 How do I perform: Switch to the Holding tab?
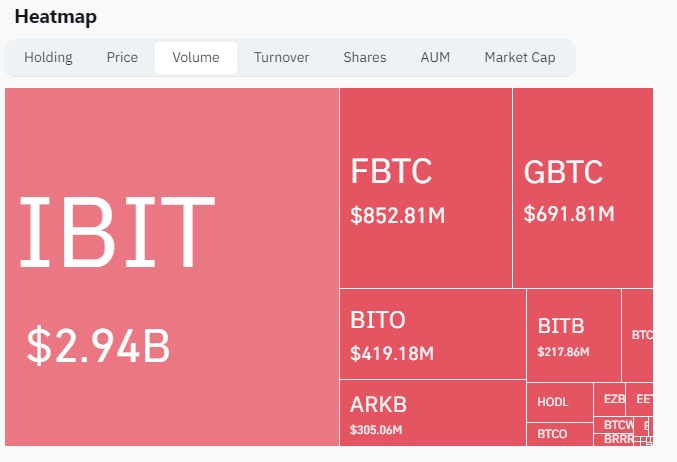tap(48, 58)
